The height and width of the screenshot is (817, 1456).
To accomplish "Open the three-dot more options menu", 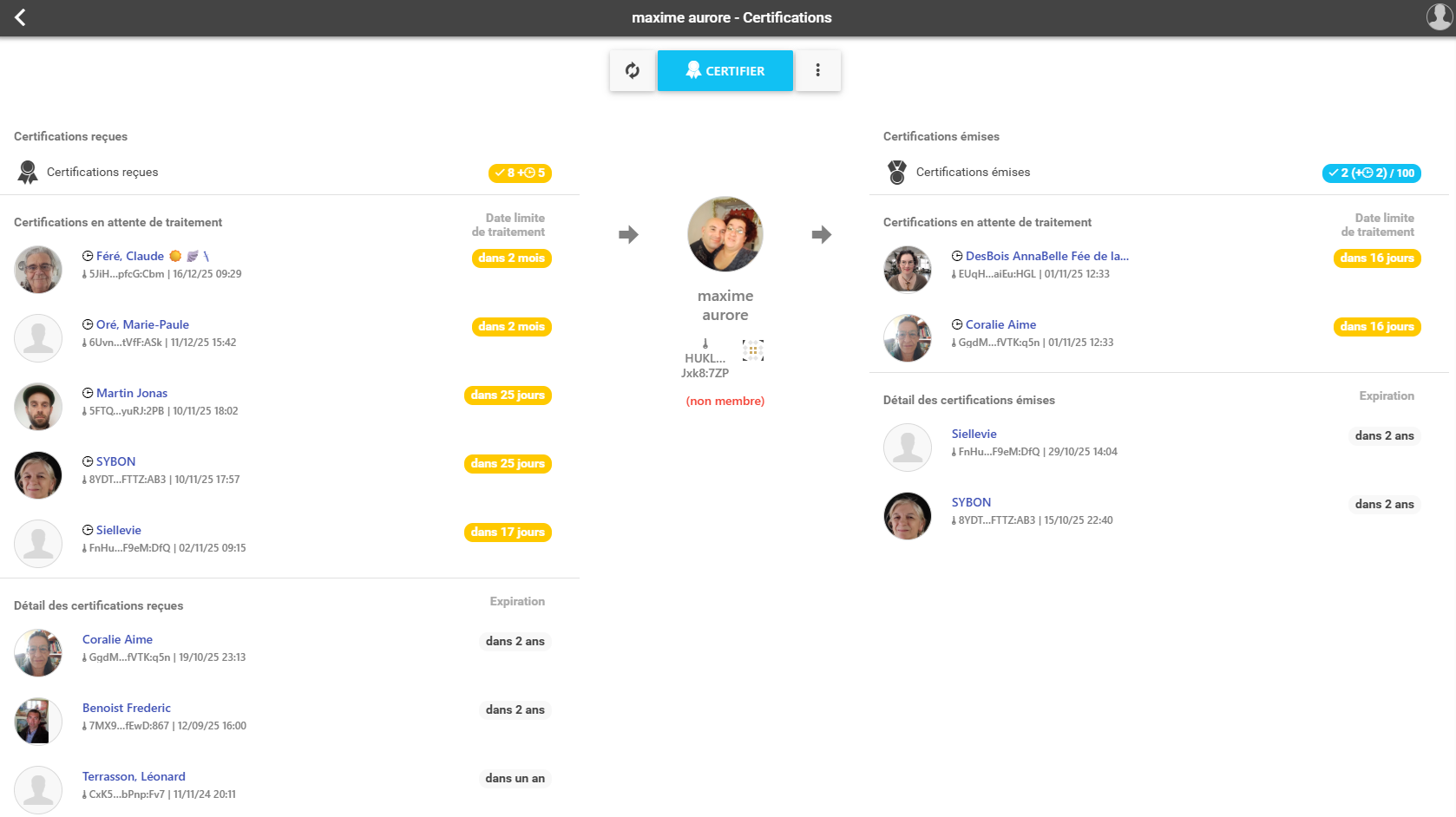I will 817,70.
